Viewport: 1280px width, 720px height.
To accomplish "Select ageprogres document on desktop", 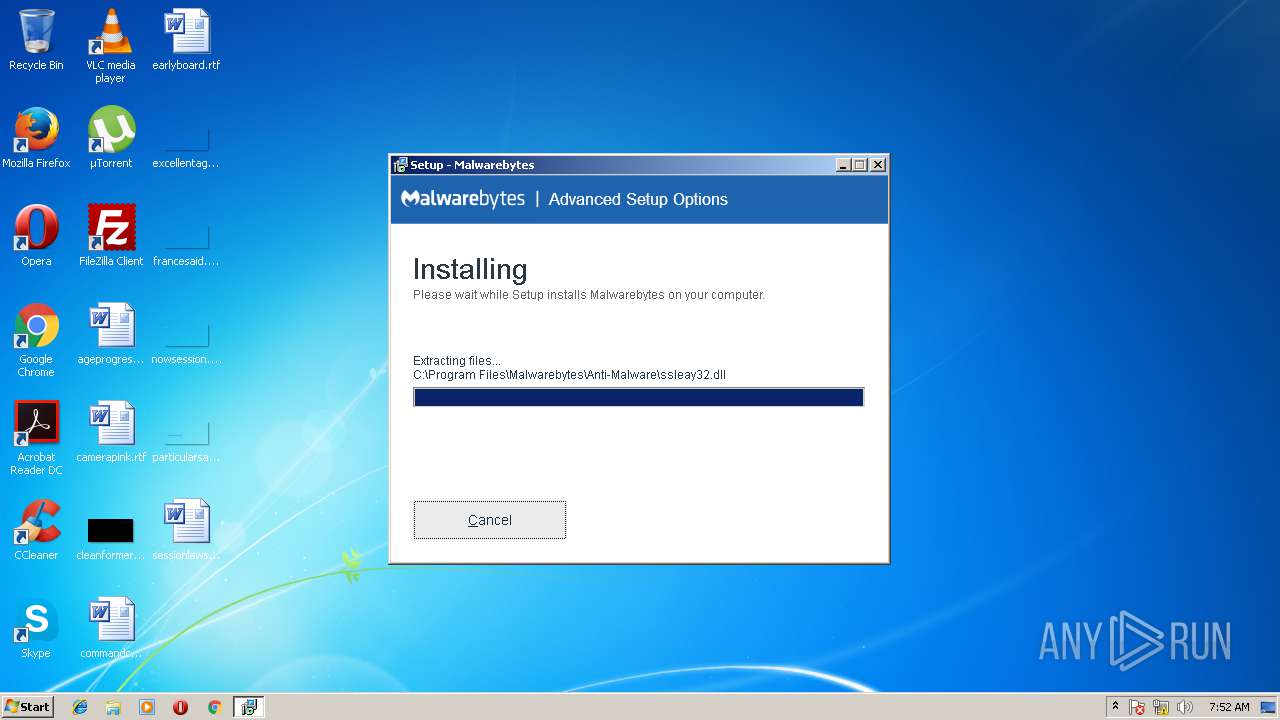I will pyautogui.click(x=111, y=334).
